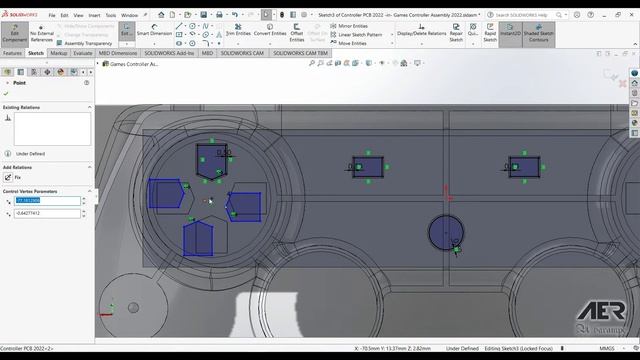Switch to SOLIDWORKS Add-Ins tab
640x360 pixels.
click(x=169, y=53)
